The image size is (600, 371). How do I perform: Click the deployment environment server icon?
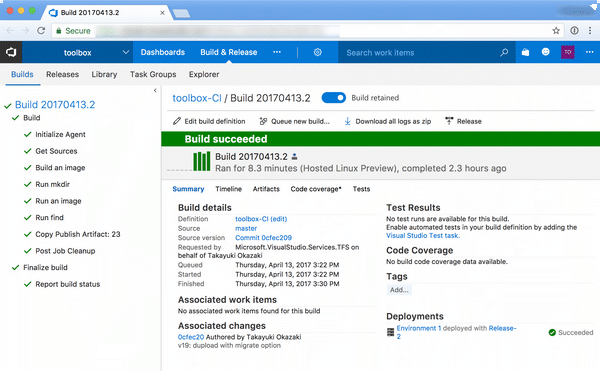390,332
